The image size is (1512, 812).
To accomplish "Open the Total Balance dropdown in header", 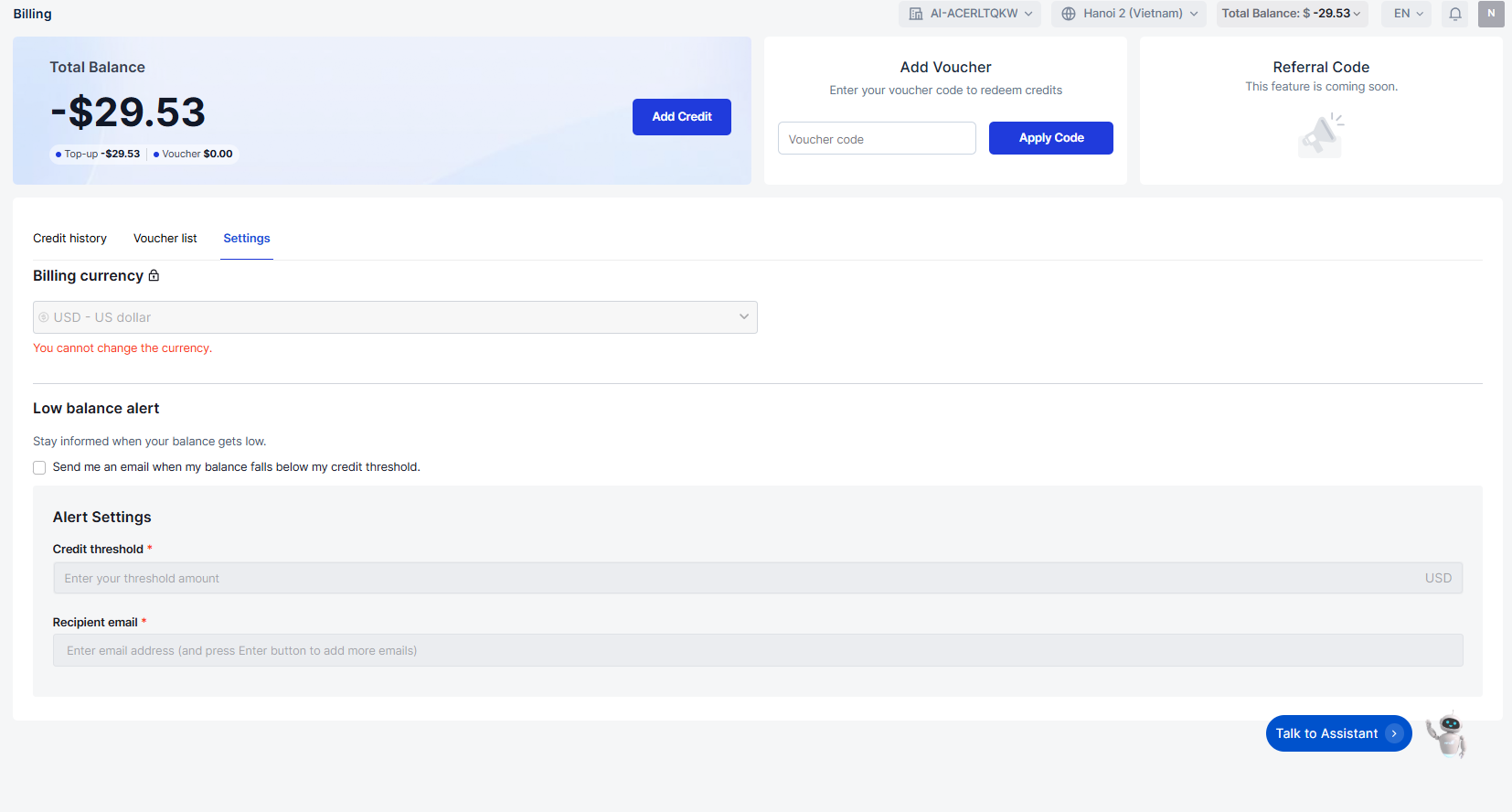I will click(x=1291, y=14).
